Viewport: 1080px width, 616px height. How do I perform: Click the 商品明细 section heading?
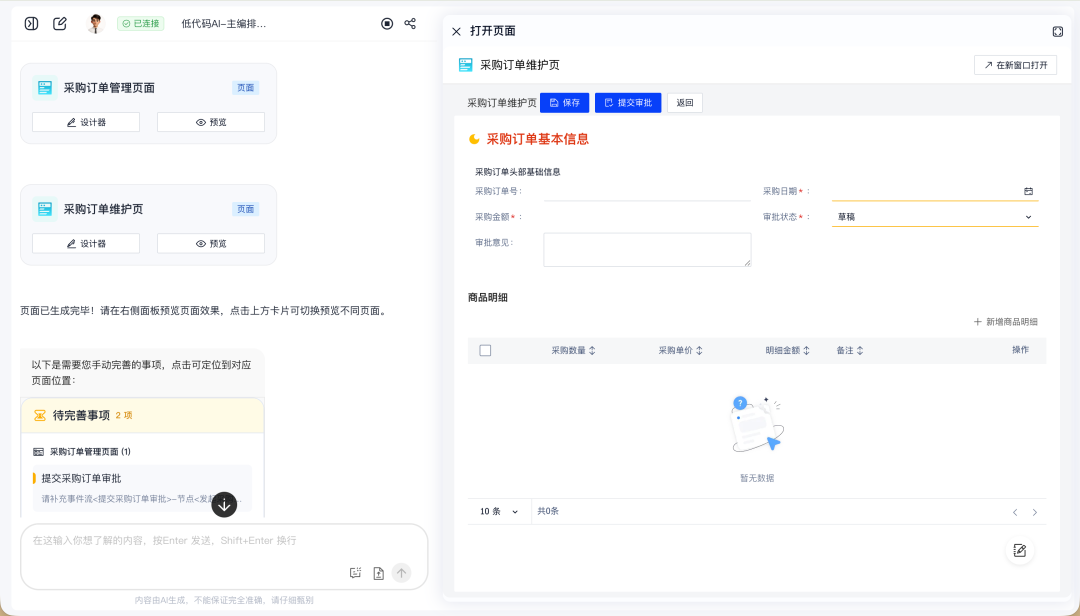488,298
